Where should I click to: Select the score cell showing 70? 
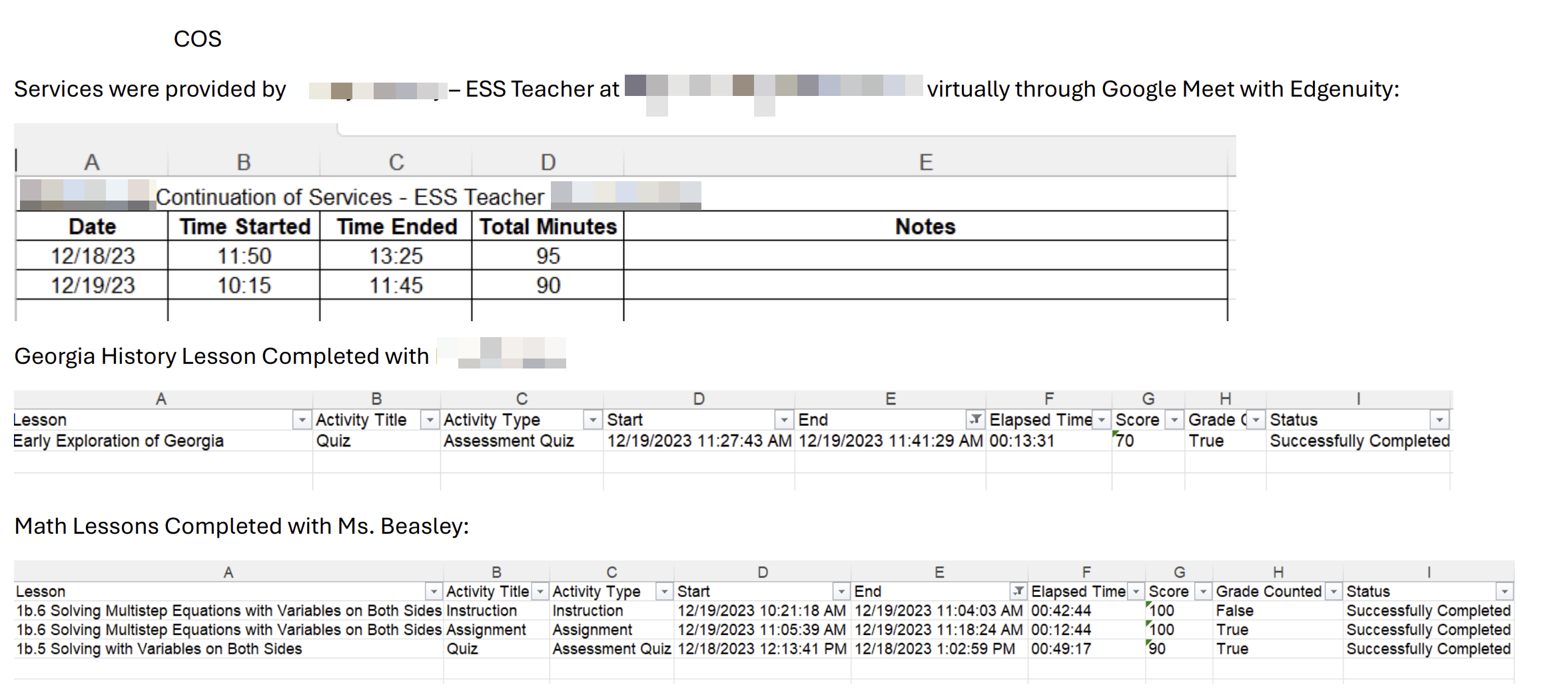click(x=1126, y=441)
